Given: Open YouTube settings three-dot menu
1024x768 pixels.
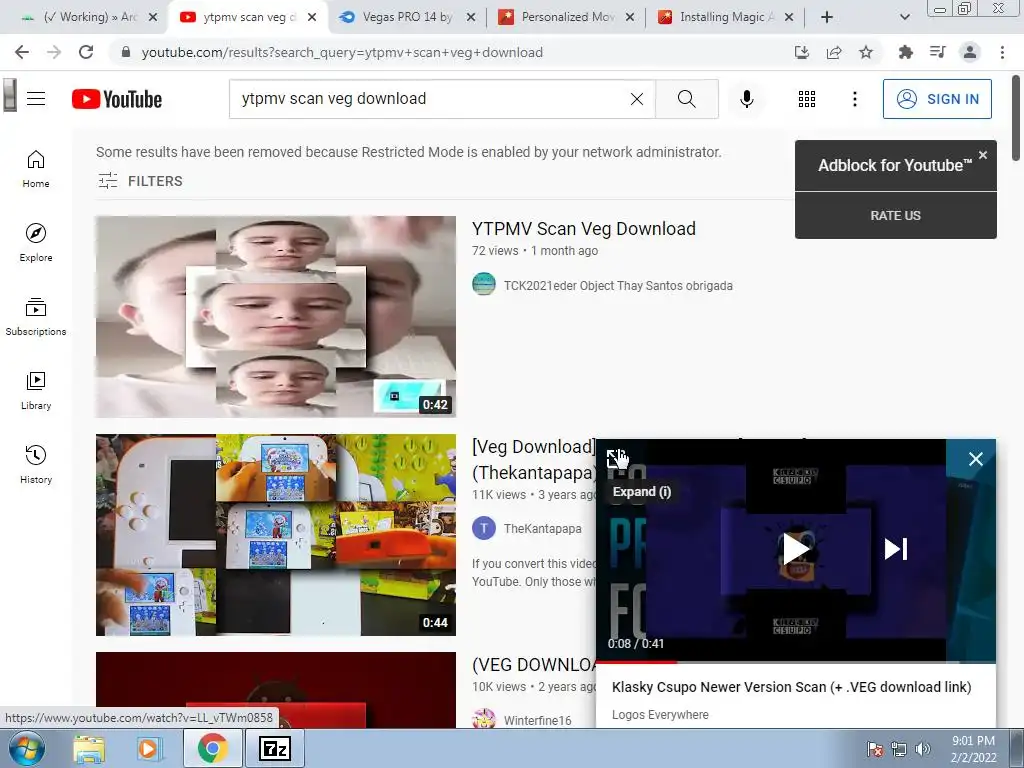Looking at the screenshot, I should point(854,99).
